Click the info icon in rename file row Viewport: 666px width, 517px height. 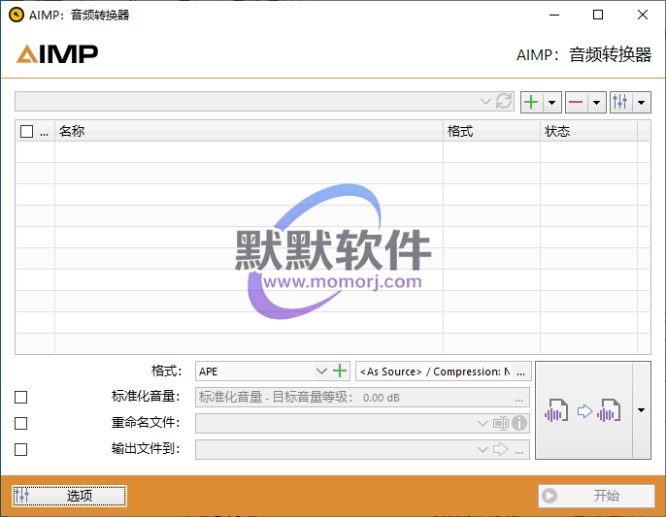(520, 423)
